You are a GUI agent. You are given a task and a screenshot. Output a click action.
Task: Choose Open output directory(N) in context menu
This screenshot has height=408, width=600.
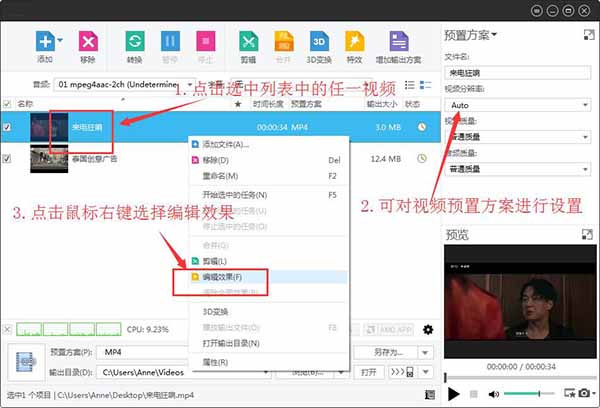point(269,343)
